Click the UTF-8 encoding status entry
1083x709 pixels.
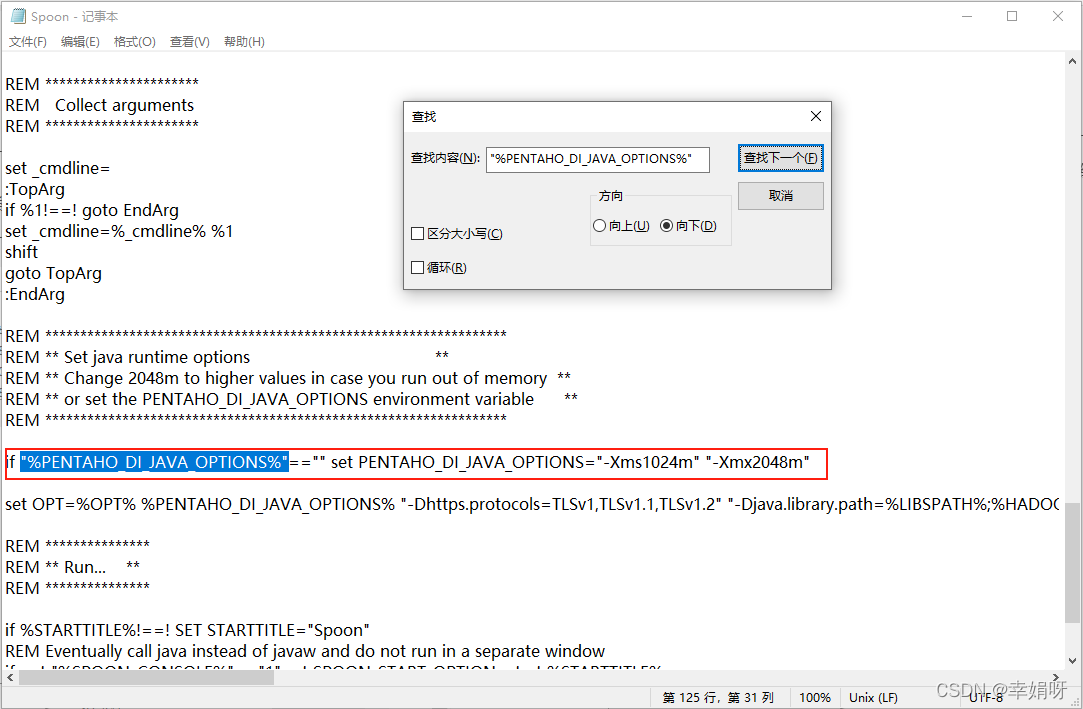pos(986,697)
